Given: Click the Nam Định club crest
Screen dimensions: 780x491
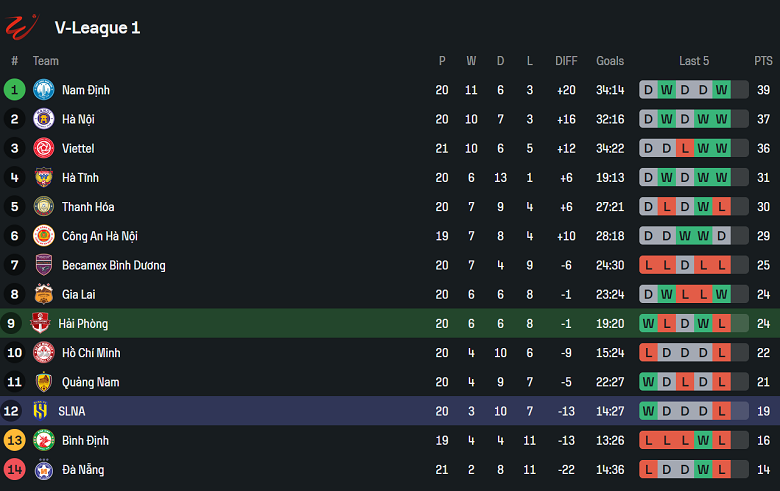Looking at the screenshot, I should click(x=43, y=90).
